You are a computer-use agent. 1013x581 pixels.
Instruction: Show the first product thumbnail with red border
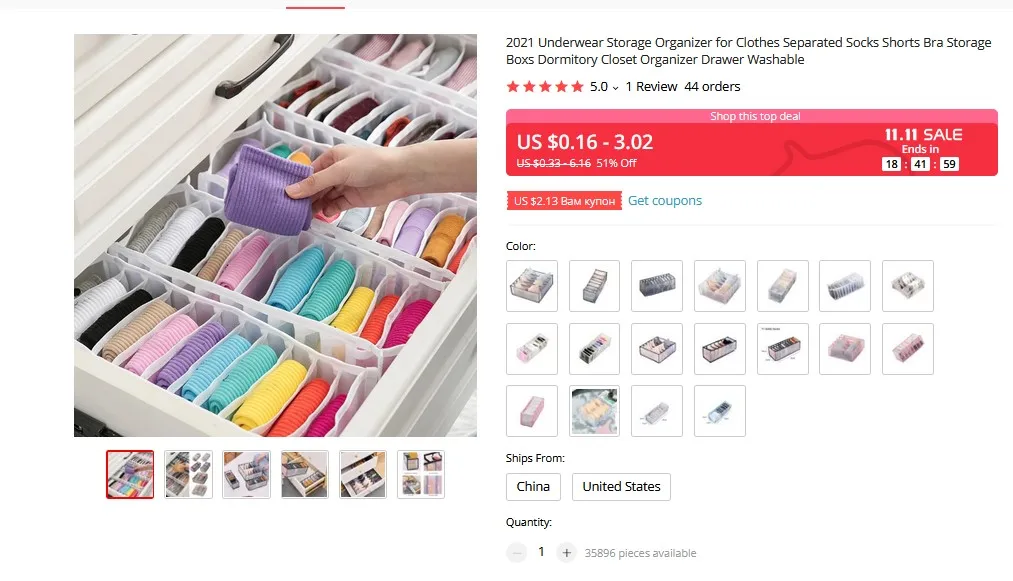[130, 474]
